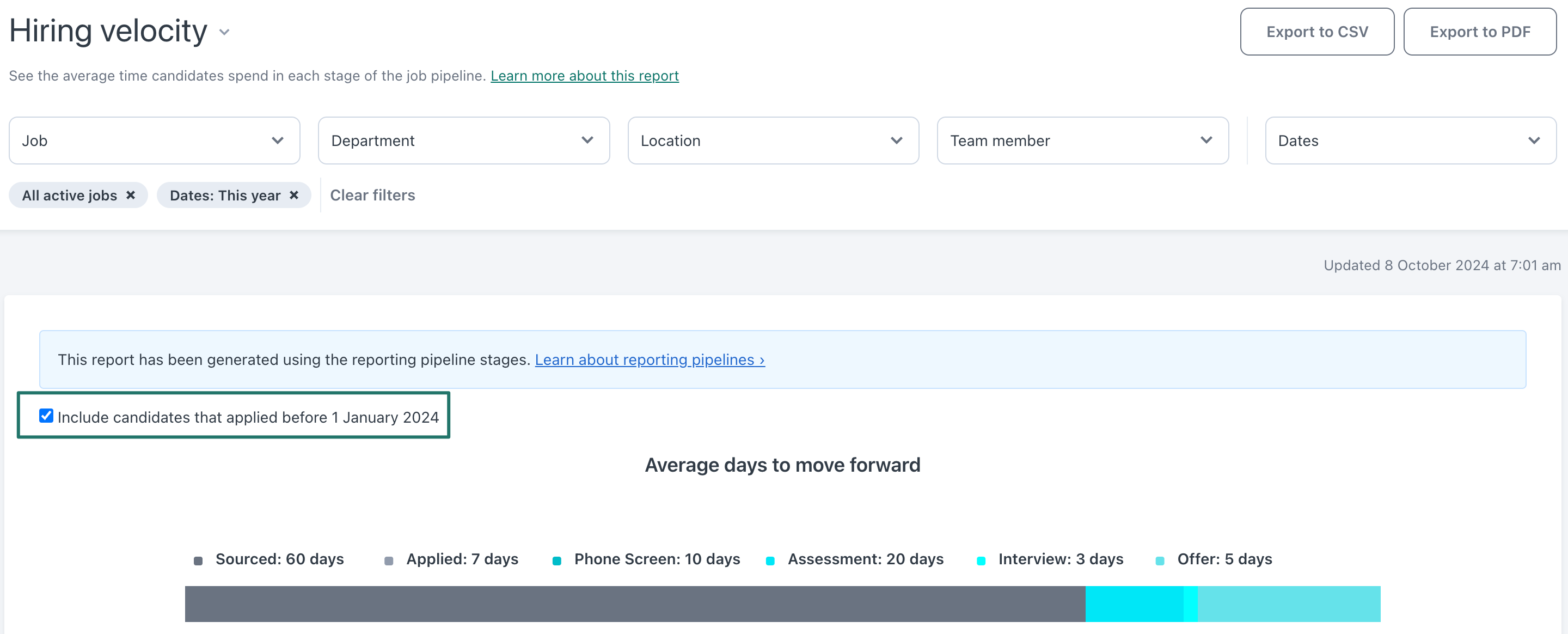Toggle the Phone Screen: 10 days legend item
1568x634 pixels.
[x=646, y=559]
